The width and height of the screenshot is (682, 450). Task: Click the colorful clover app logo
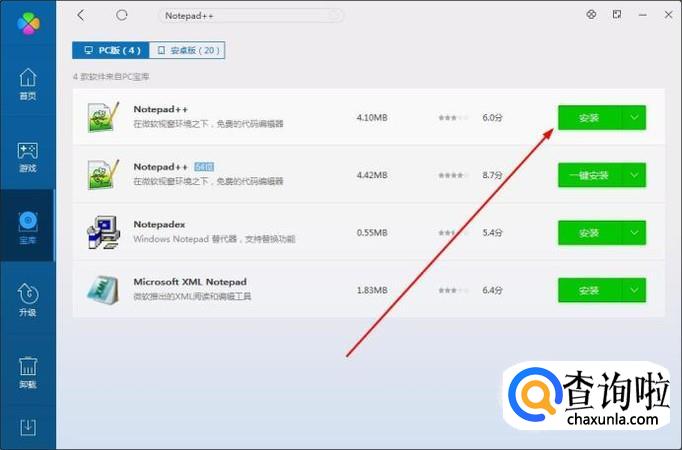coord(28,22)
